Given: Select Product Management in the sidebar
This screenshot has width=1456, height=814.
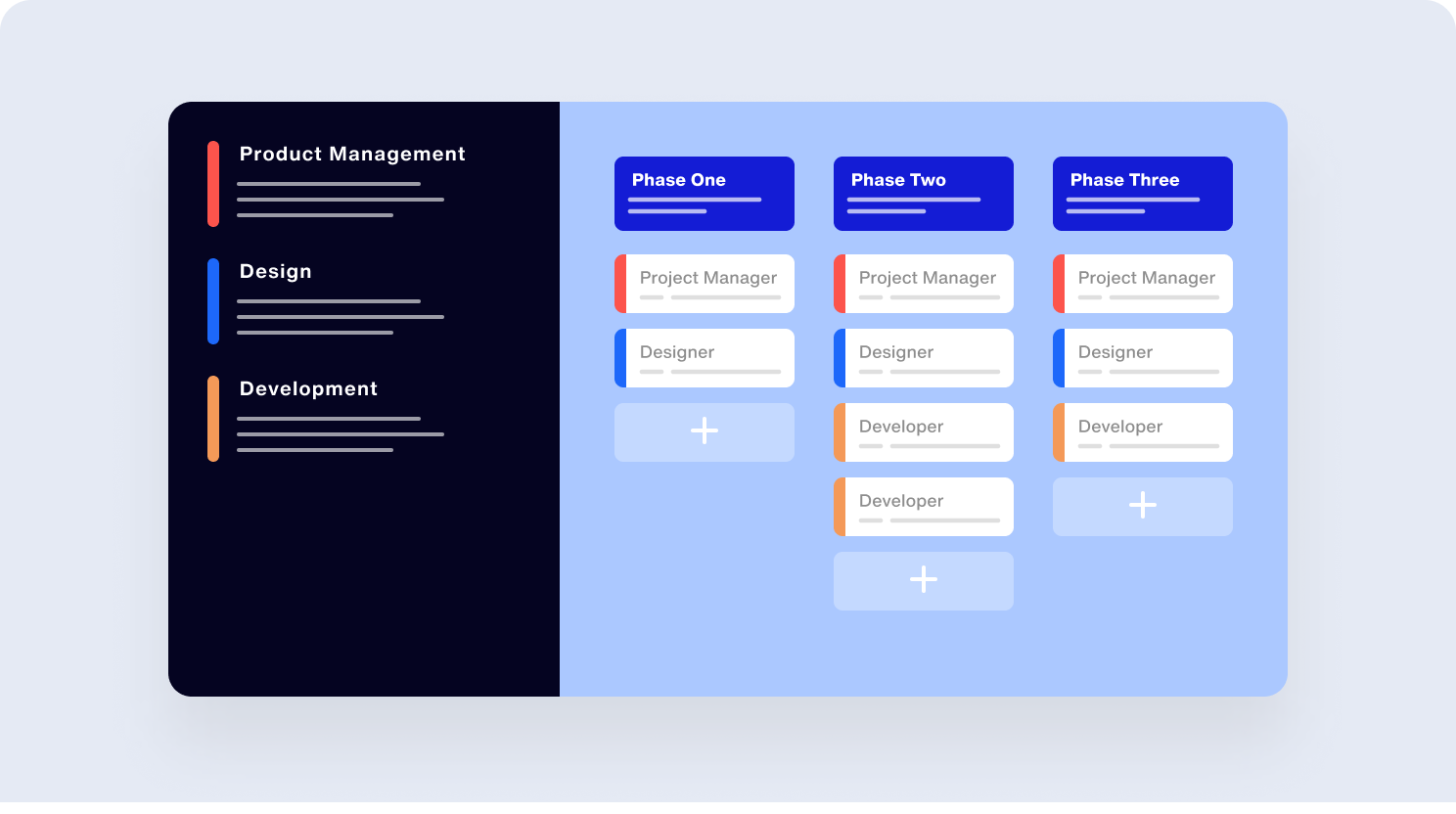Looking at the screenshot, I should 352,155.
